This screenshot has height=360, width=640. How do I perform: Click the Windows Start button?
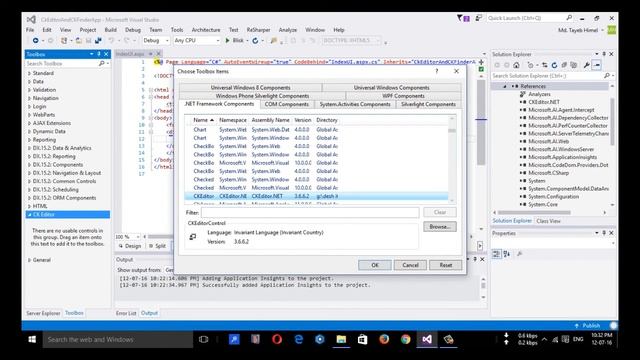click(32, 339)
